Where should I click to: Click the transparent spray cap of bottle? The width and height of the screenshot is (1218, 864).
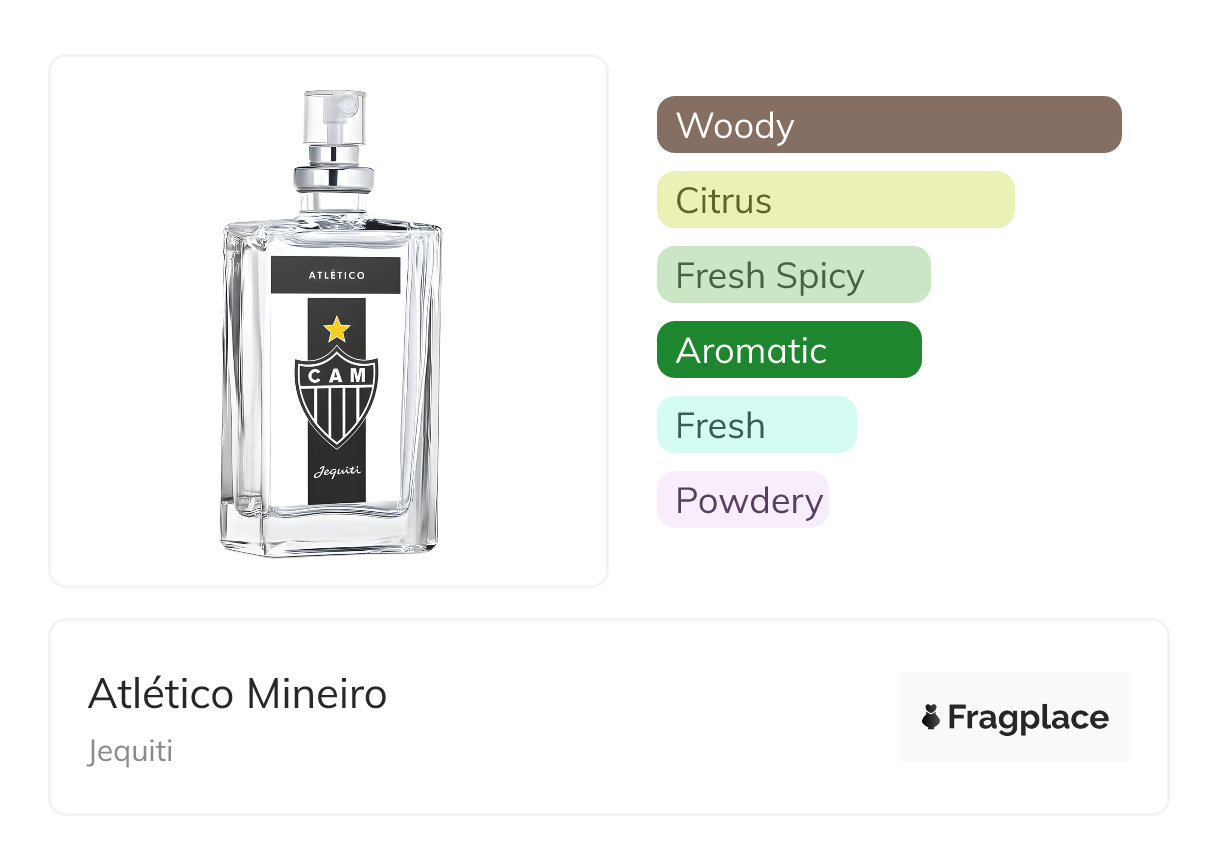point(335,116)
